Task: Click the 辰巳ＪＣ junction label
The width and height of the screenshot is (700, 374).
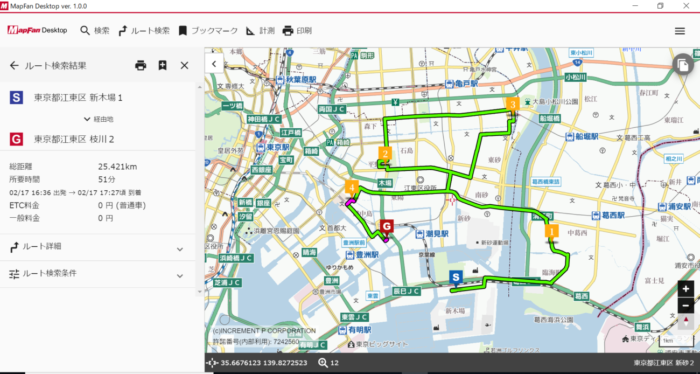Action: (406, 291)
